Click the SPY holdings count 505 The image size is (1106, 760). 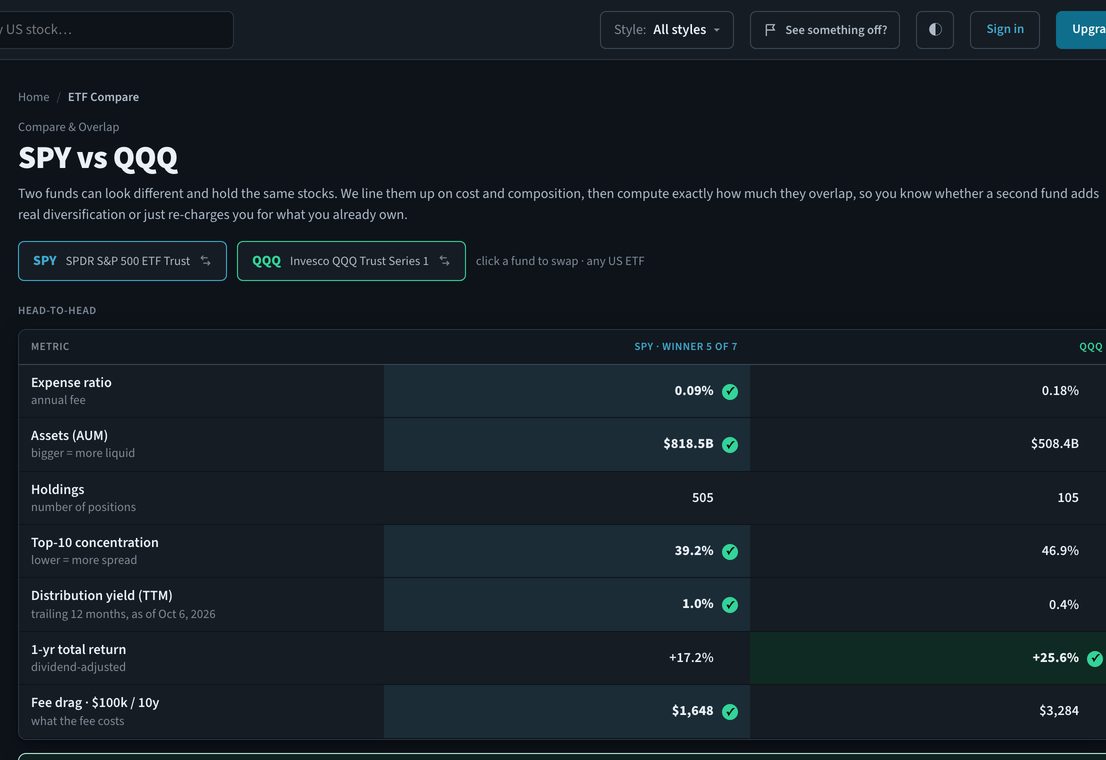click(703, 497)
